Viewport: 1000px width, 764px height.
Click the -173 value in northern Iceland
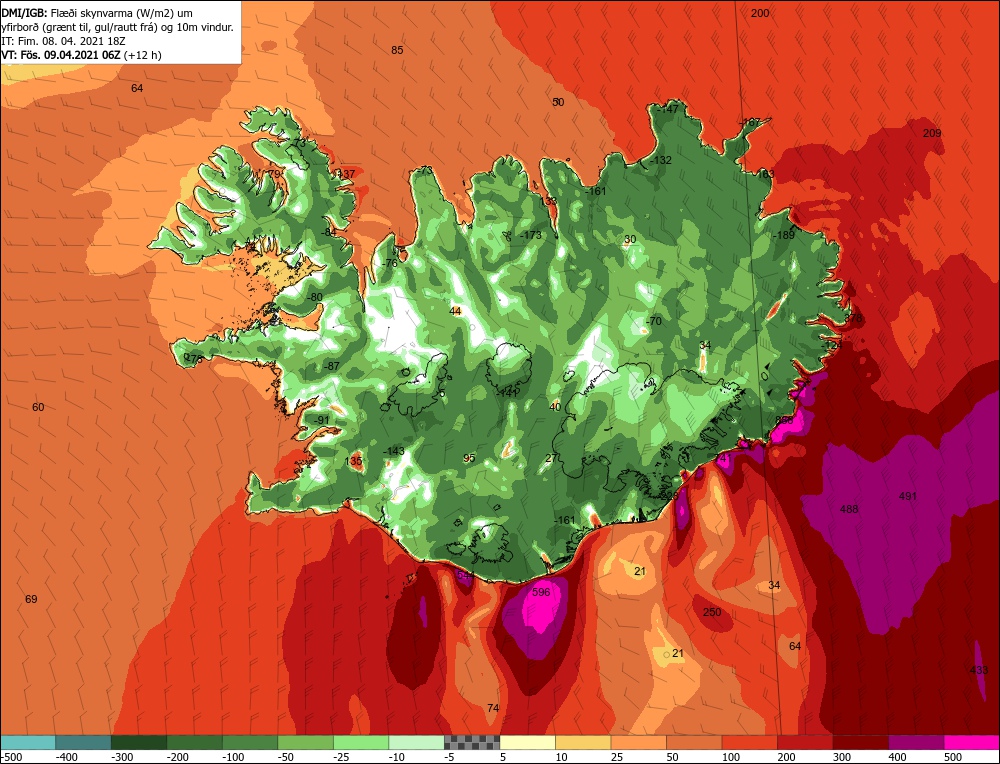pyautogui.click(x=530, y=235)
